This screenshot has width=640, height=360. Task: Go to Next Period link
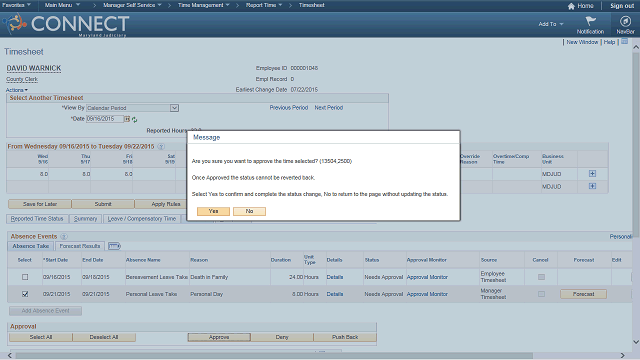click(x=329, y=108)
